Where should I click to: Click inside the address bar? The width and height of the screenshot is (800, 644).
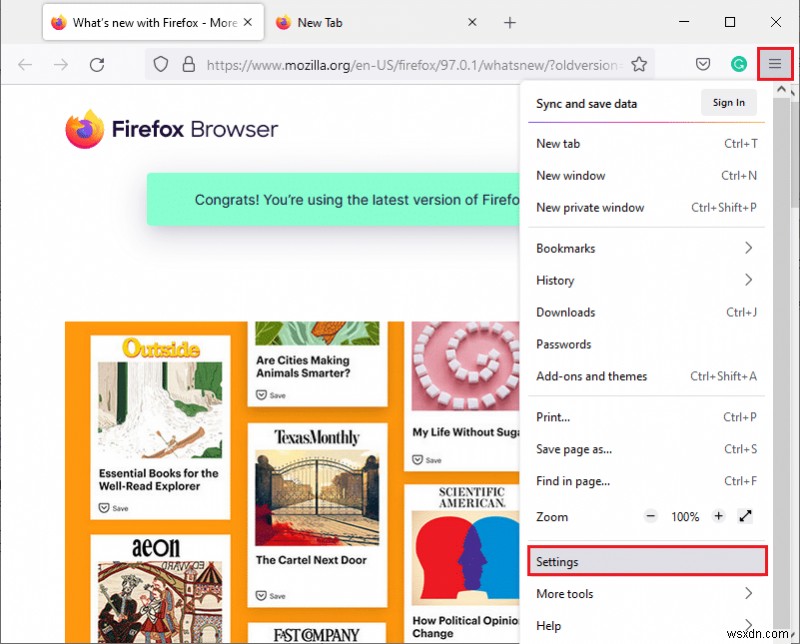400,63
